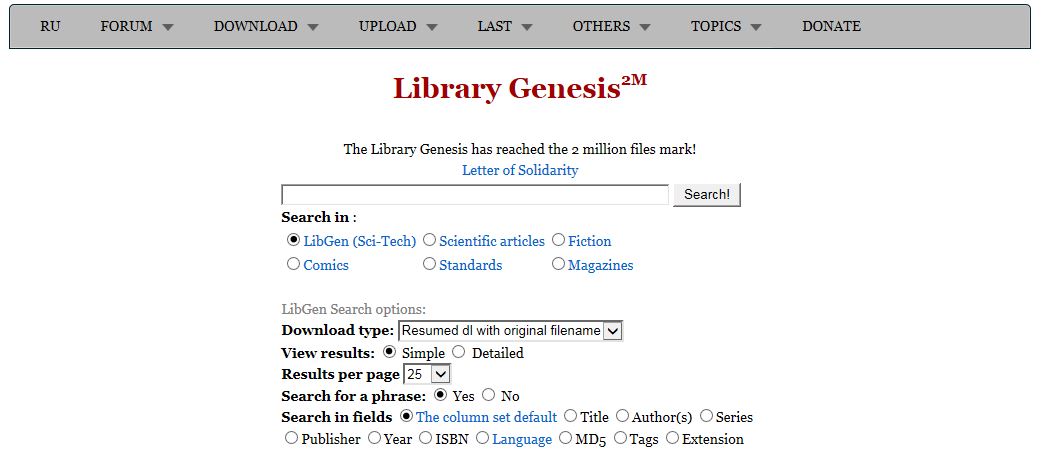The width and height of the screenshot is (1046, 472).
Task: Choose Fiction as search category
Action: [x=558, y=240]
